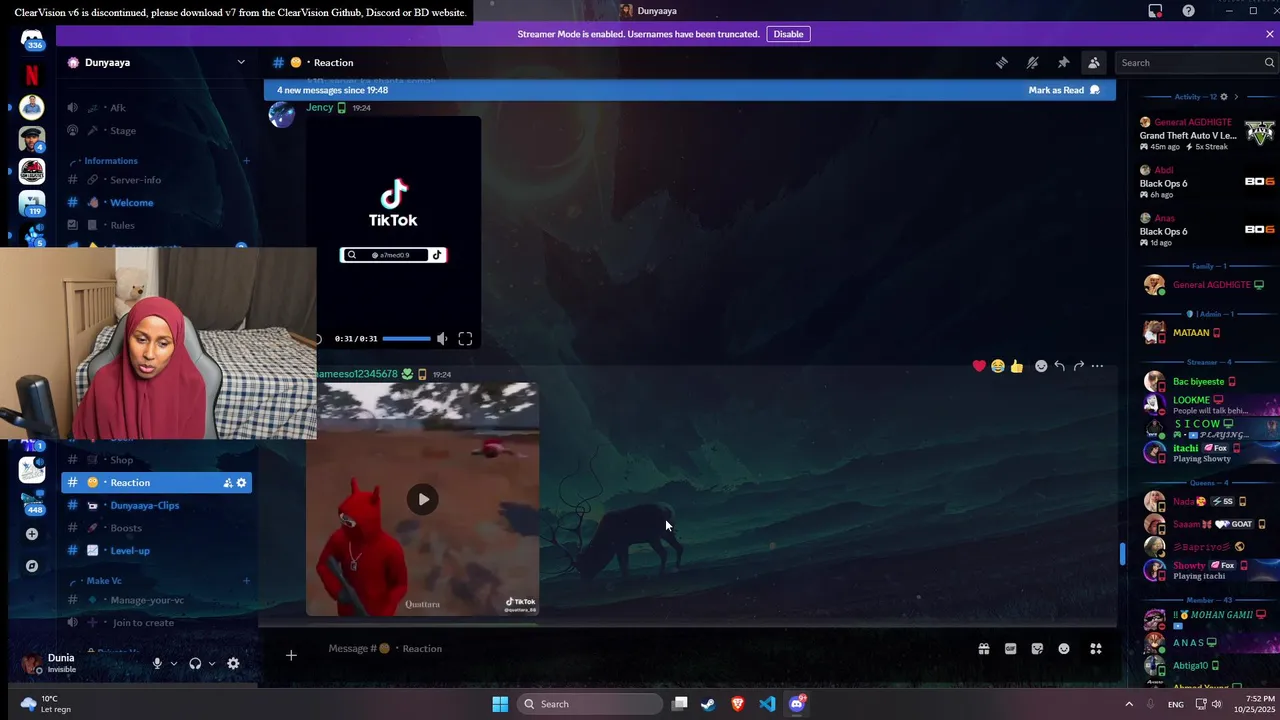Open the Afk voice channel
Viewport: 1280px width, 720px height.
pyautogui.click(x=157, y=107)
